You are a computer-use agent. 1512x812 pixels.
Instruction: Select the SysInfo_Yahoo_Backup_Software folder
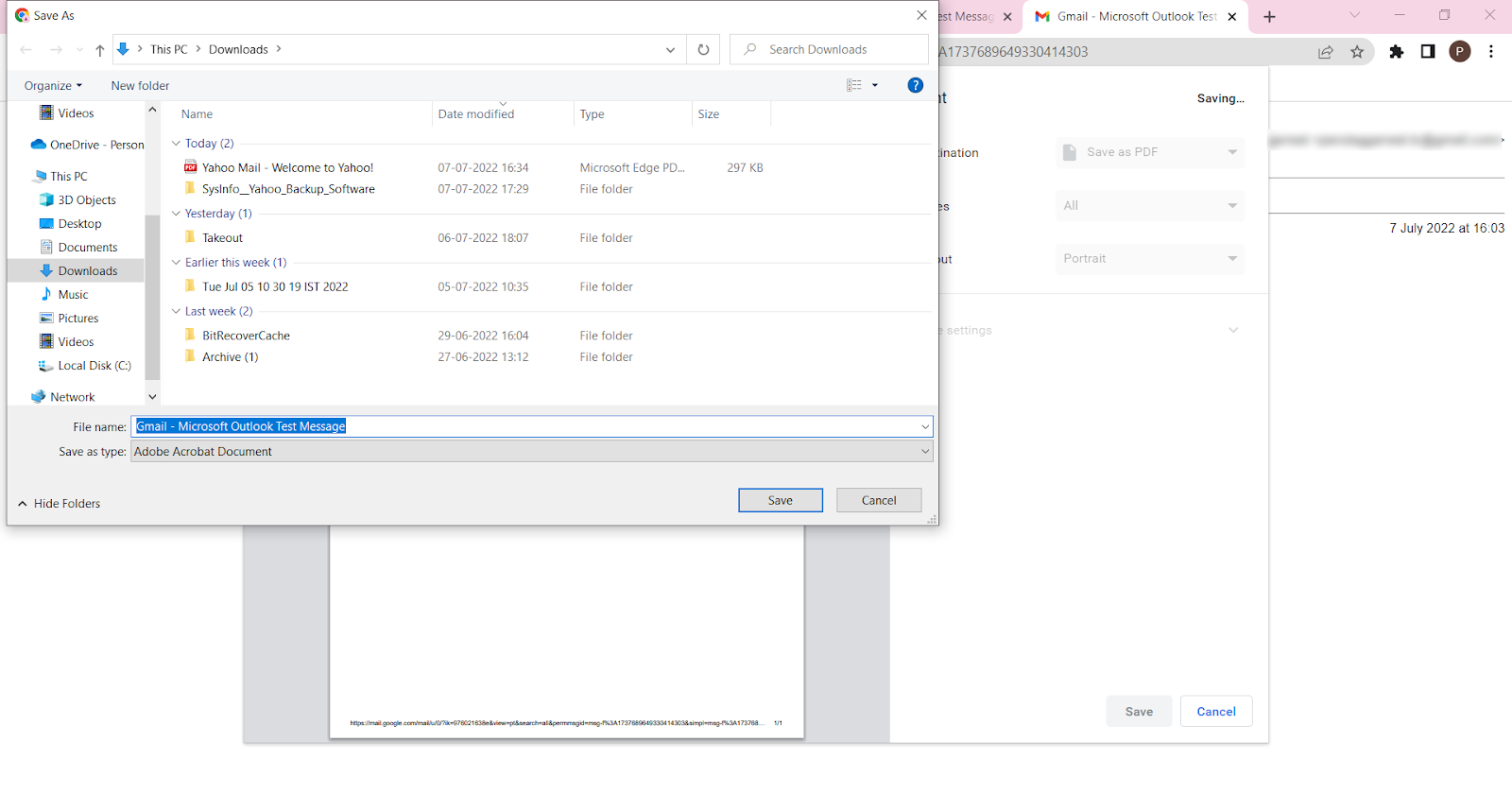pos(288,189)
